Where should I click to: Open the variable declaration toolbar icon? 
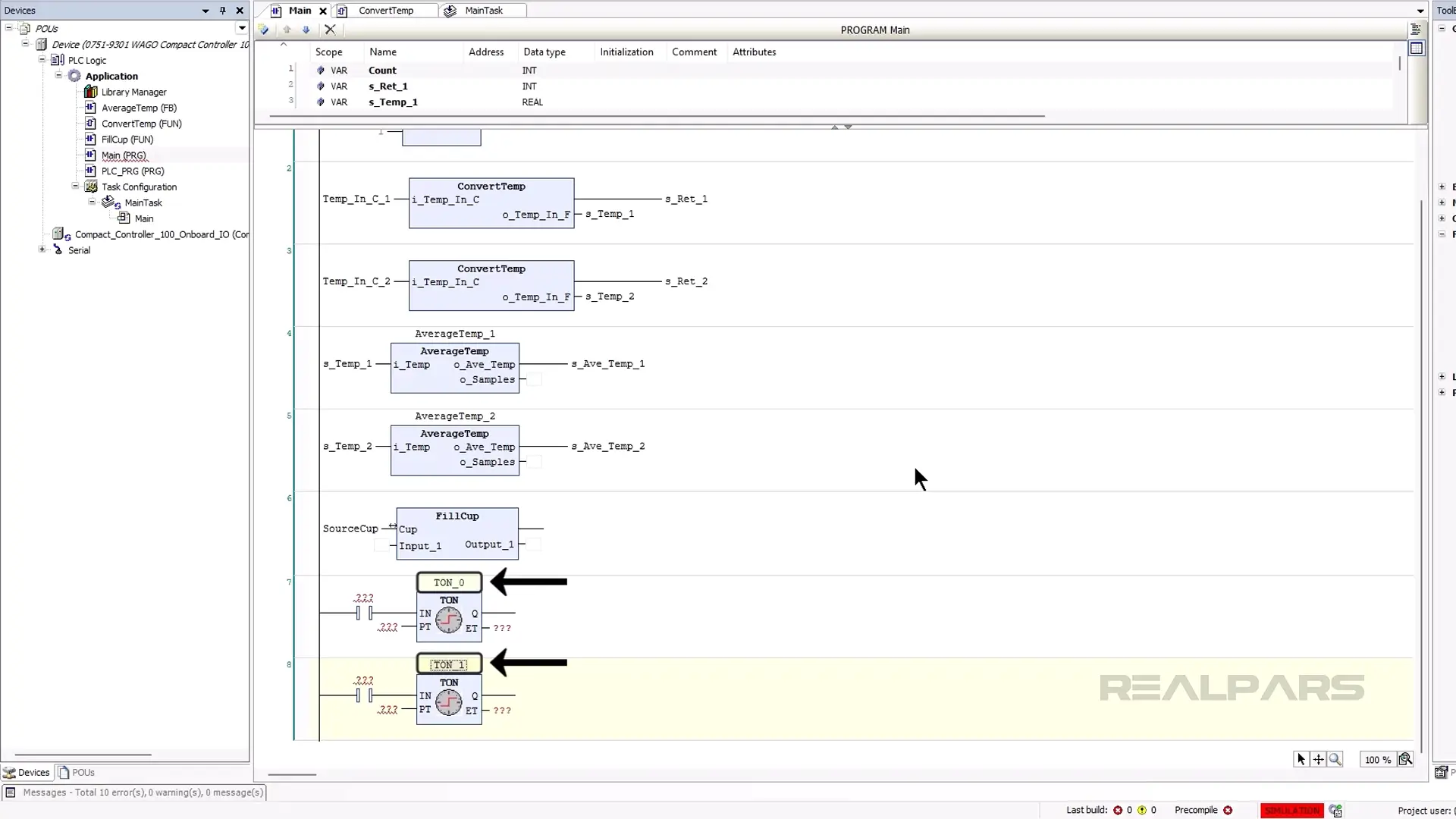pos(263,30)
